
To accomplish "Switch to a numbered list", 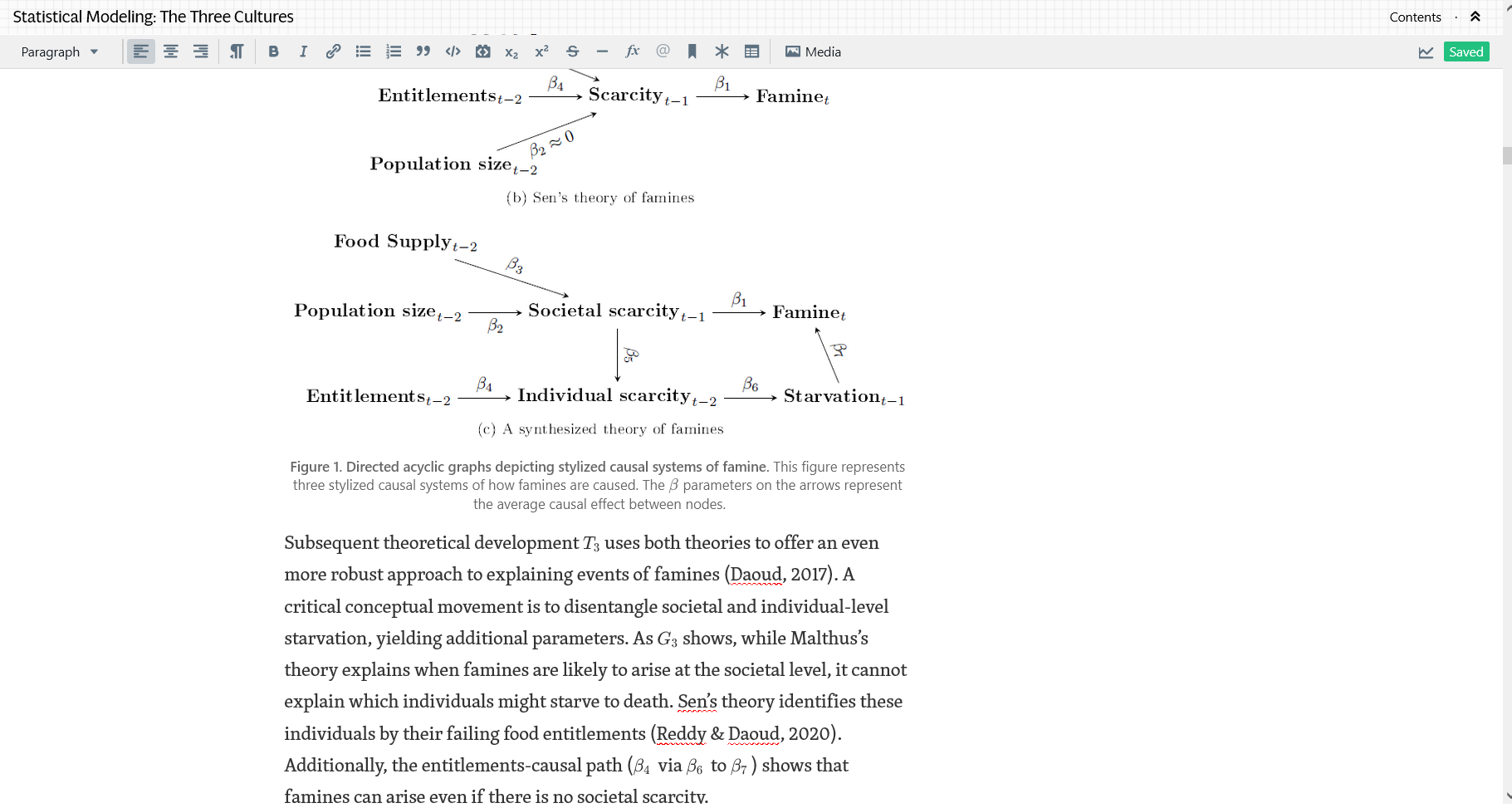I will pos(393,51).
